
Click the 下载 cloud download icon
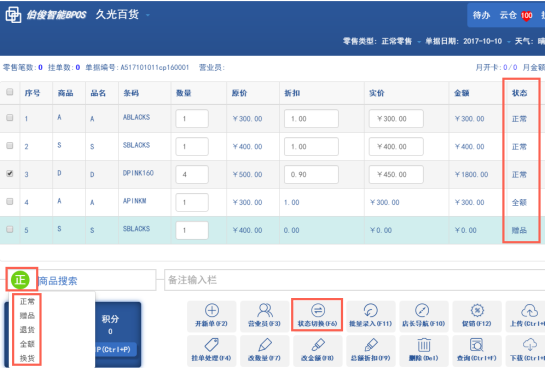click(529, 345)
